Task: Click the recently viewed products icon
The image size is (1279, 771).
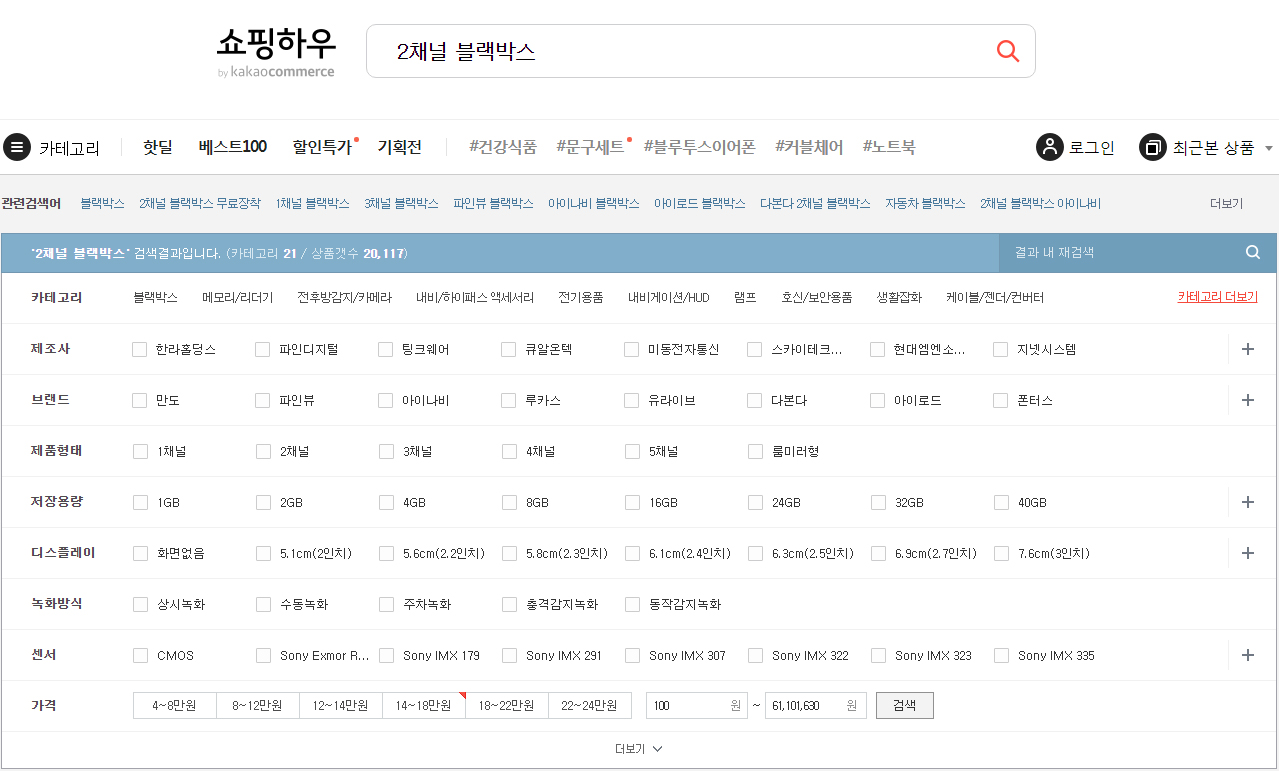Action: pyautogui.click(x=1152, y=147)
